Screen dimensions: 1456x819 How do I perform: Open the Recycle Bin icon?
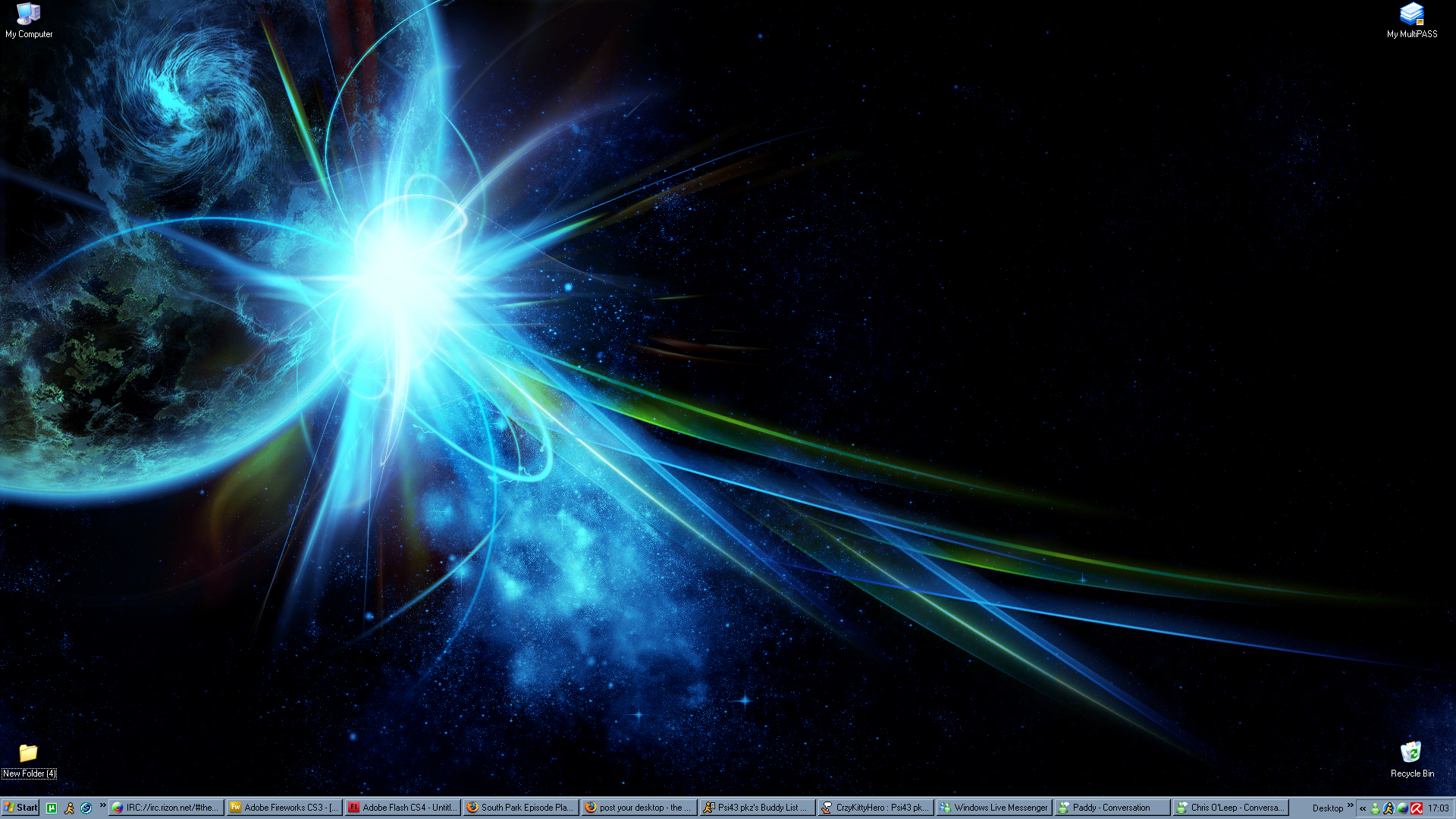(x=1411, y=753)
